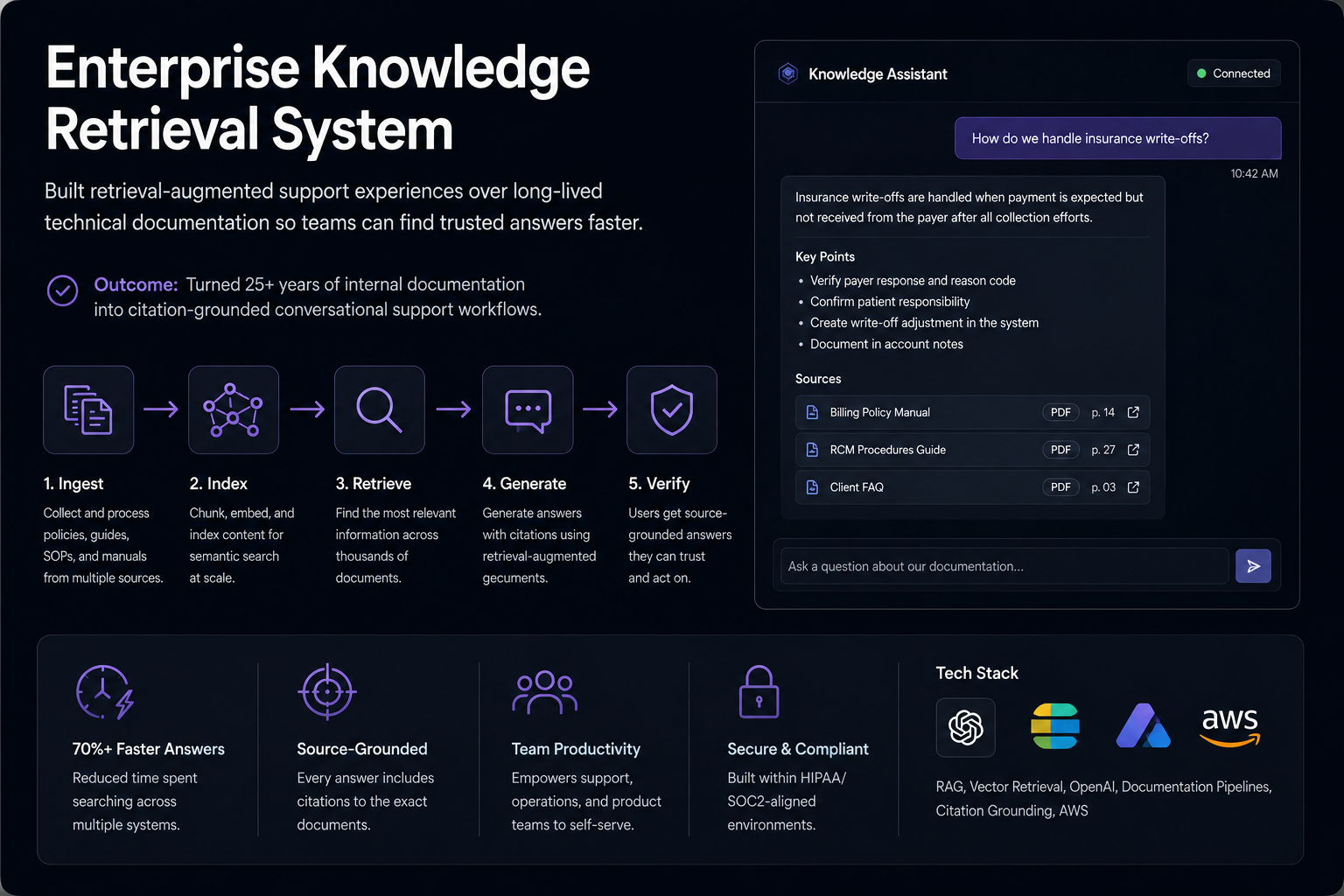
Task: Click the Billing Policy Manual document icon
Action: [x=812, y=412]
